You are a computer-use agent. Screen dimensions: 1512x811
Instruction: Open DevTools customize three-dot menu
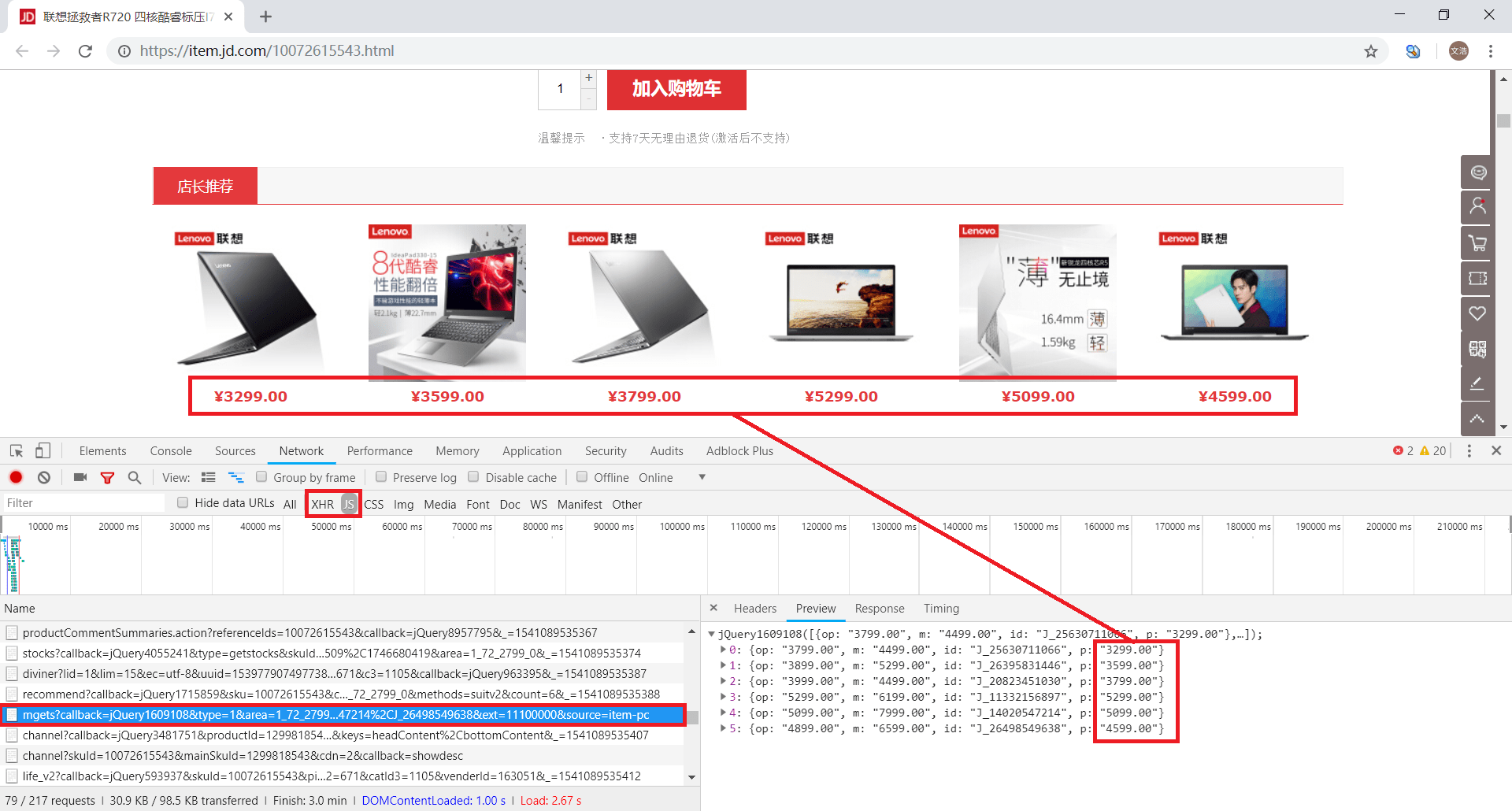pyautogui.click(x=1469, y=450)
